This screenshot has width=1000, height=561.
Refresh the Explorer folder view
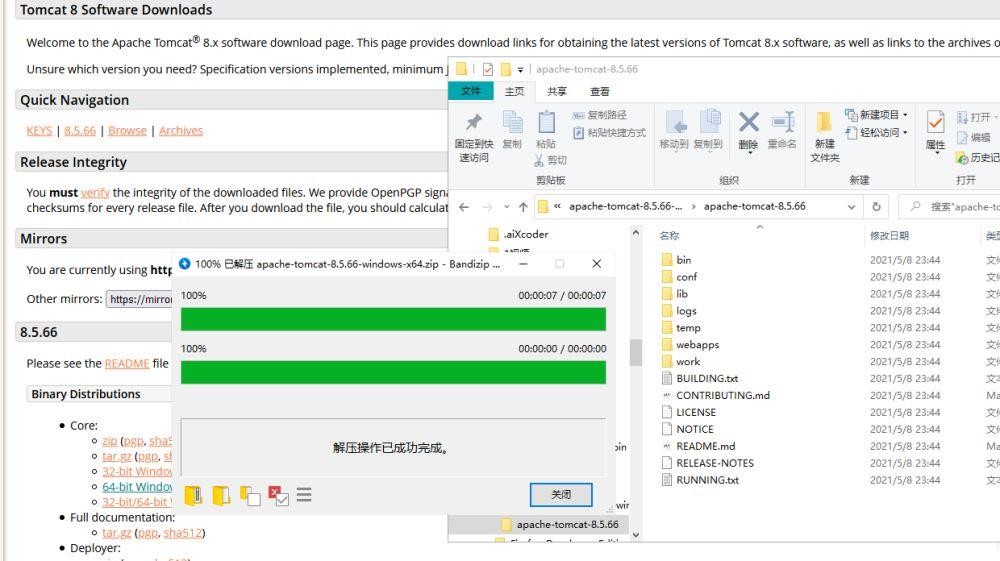[875, 207]
